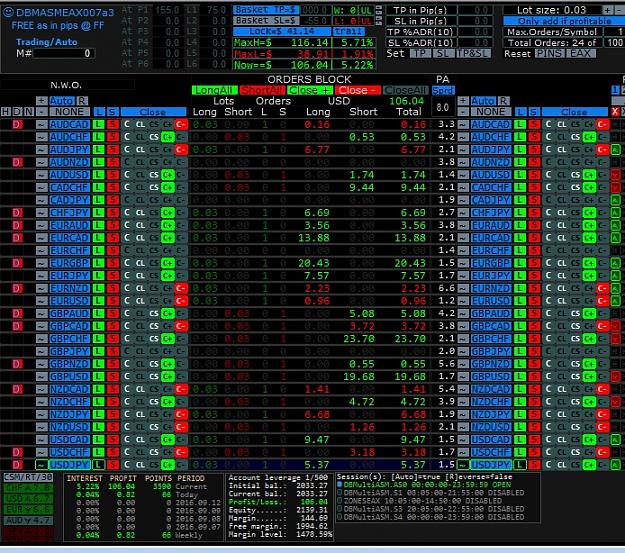Viewport: 625px width, 553px height.
Task: Enable the DBMultiASM.S1 session checkbox
Action: (x=340, y=493)
